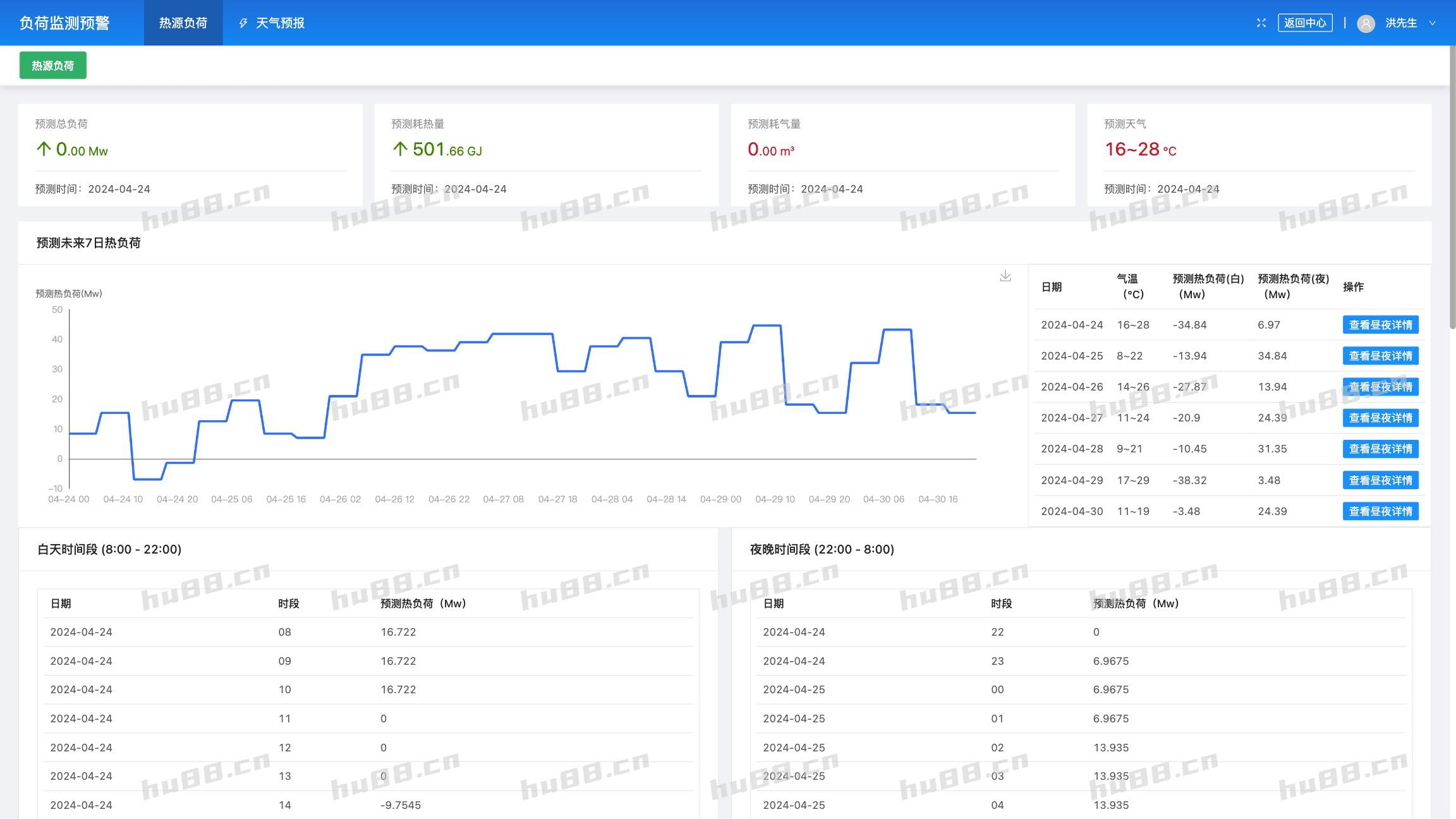Viewport: 1456px width, 819px height.
Task: Select the 2024-04-29 row date cell
Action: tap(1072, 480)
